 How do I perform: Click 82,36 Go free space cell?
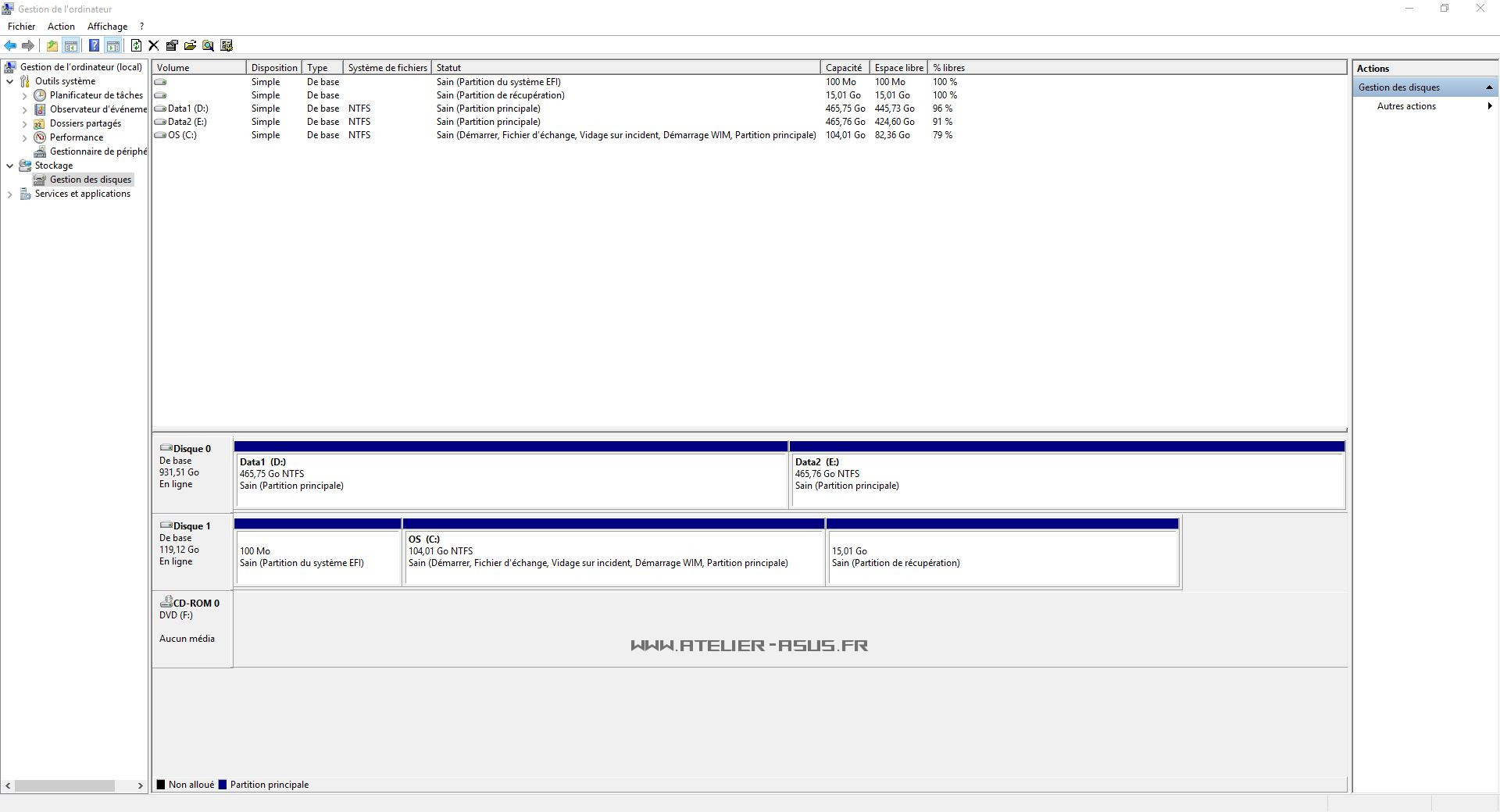(x=892, y=135)
